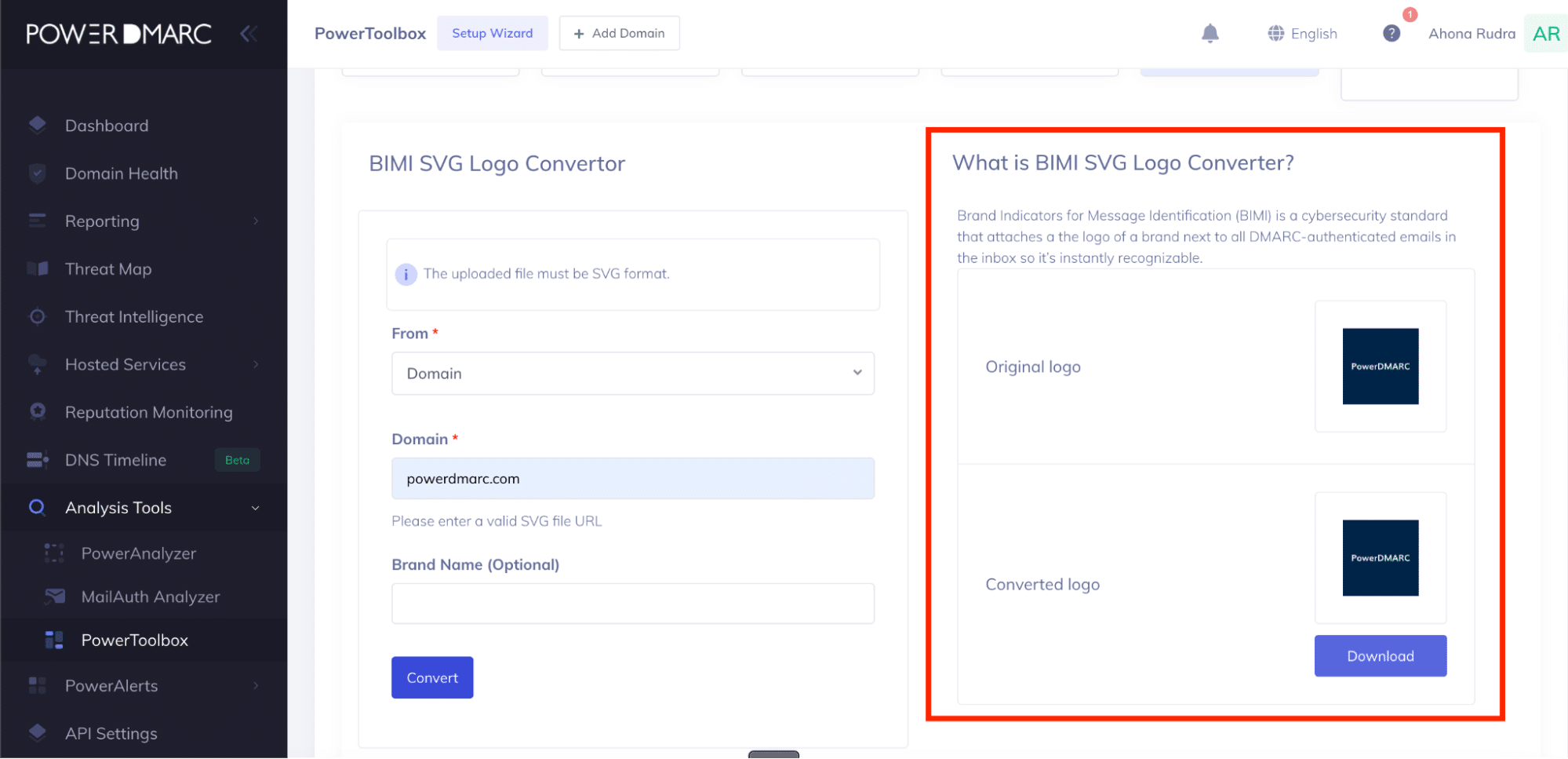1568x759 pixels.
Task: Click the PowerDMARC logo
Action: pyautogui.click(x=118, y=34)
